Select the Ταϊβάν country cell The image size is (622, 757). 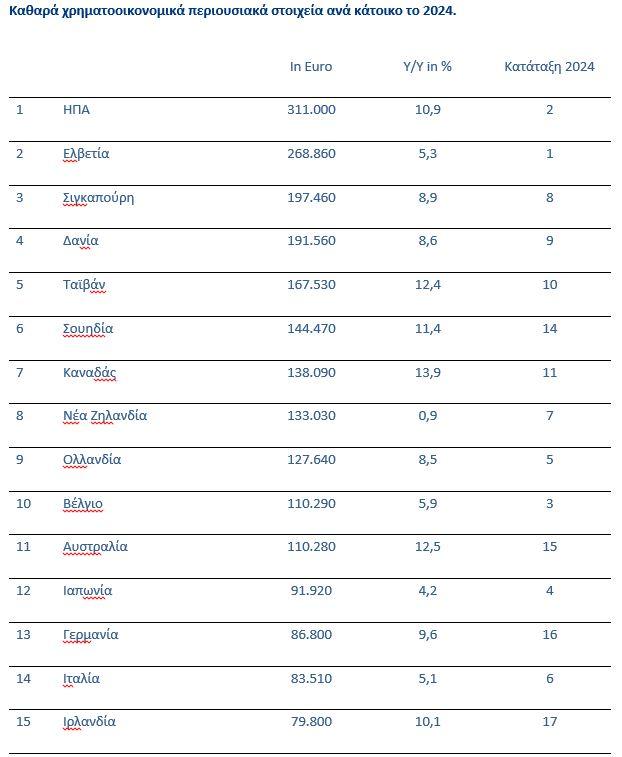pos(84,284)
